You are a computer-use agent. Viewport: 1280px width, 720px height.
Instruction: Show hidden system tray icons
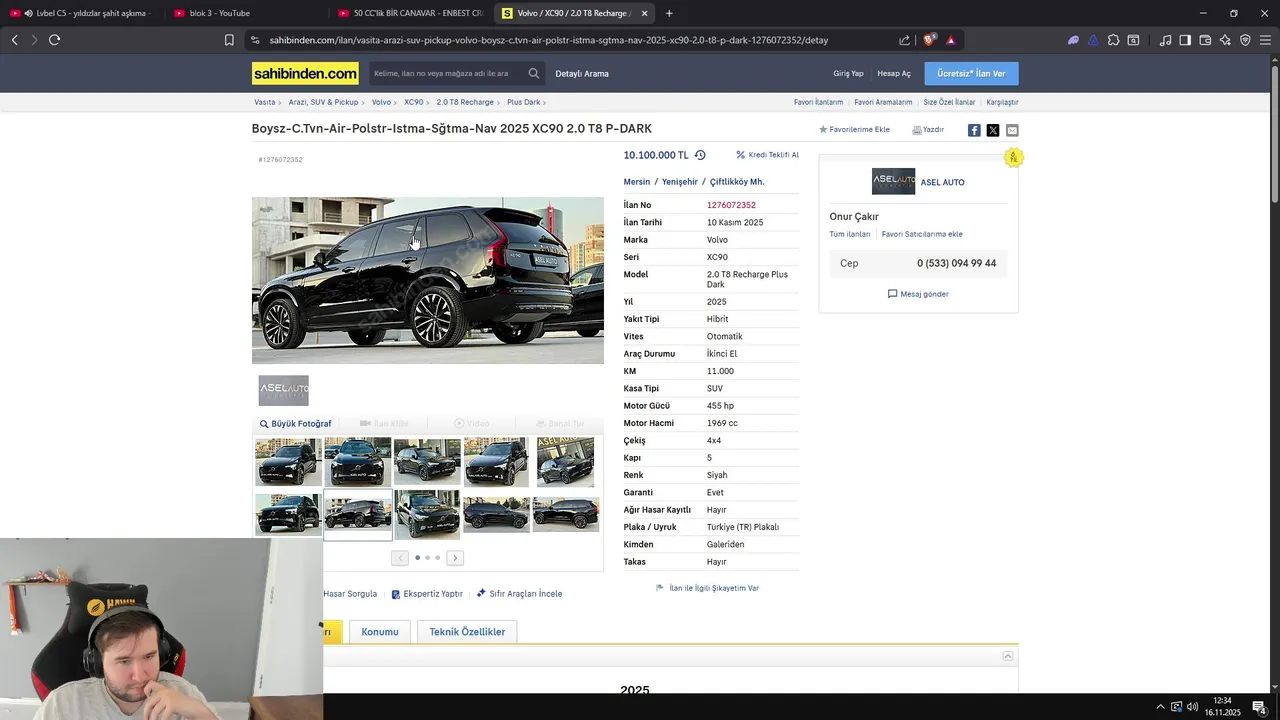coord(1160,707)
